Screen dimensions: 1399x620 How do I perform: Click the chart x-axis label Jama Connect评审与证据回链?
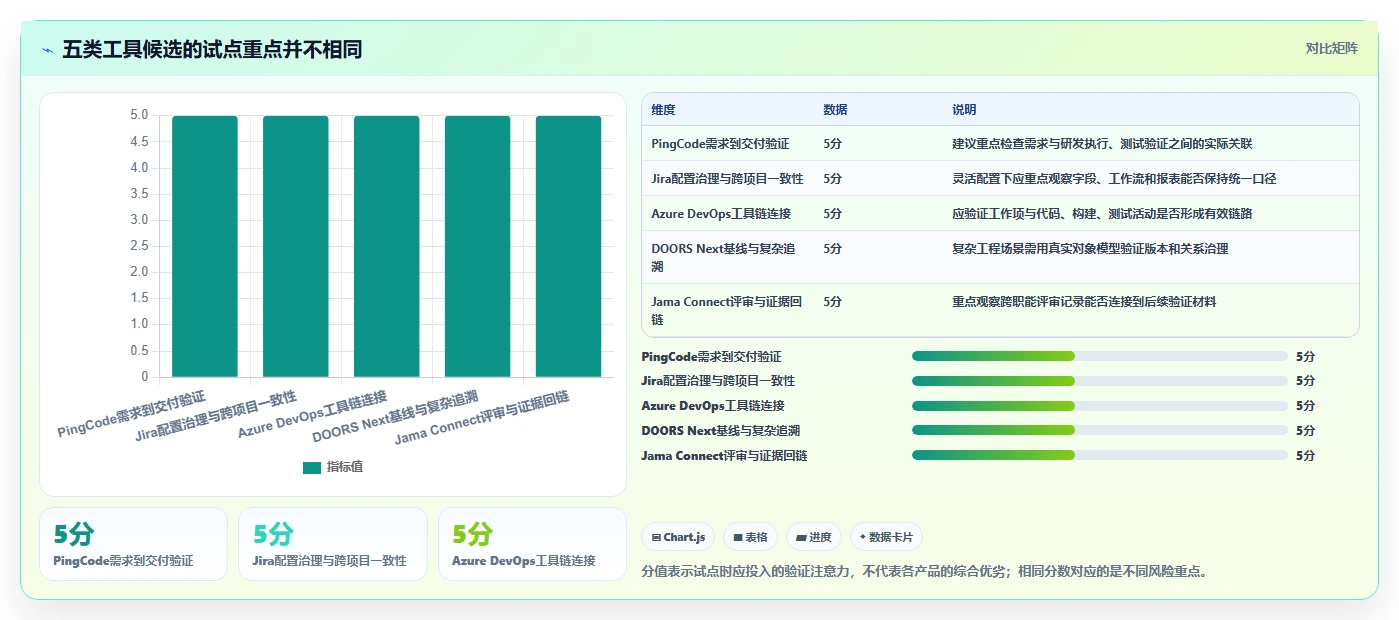(x=482, y=418)
